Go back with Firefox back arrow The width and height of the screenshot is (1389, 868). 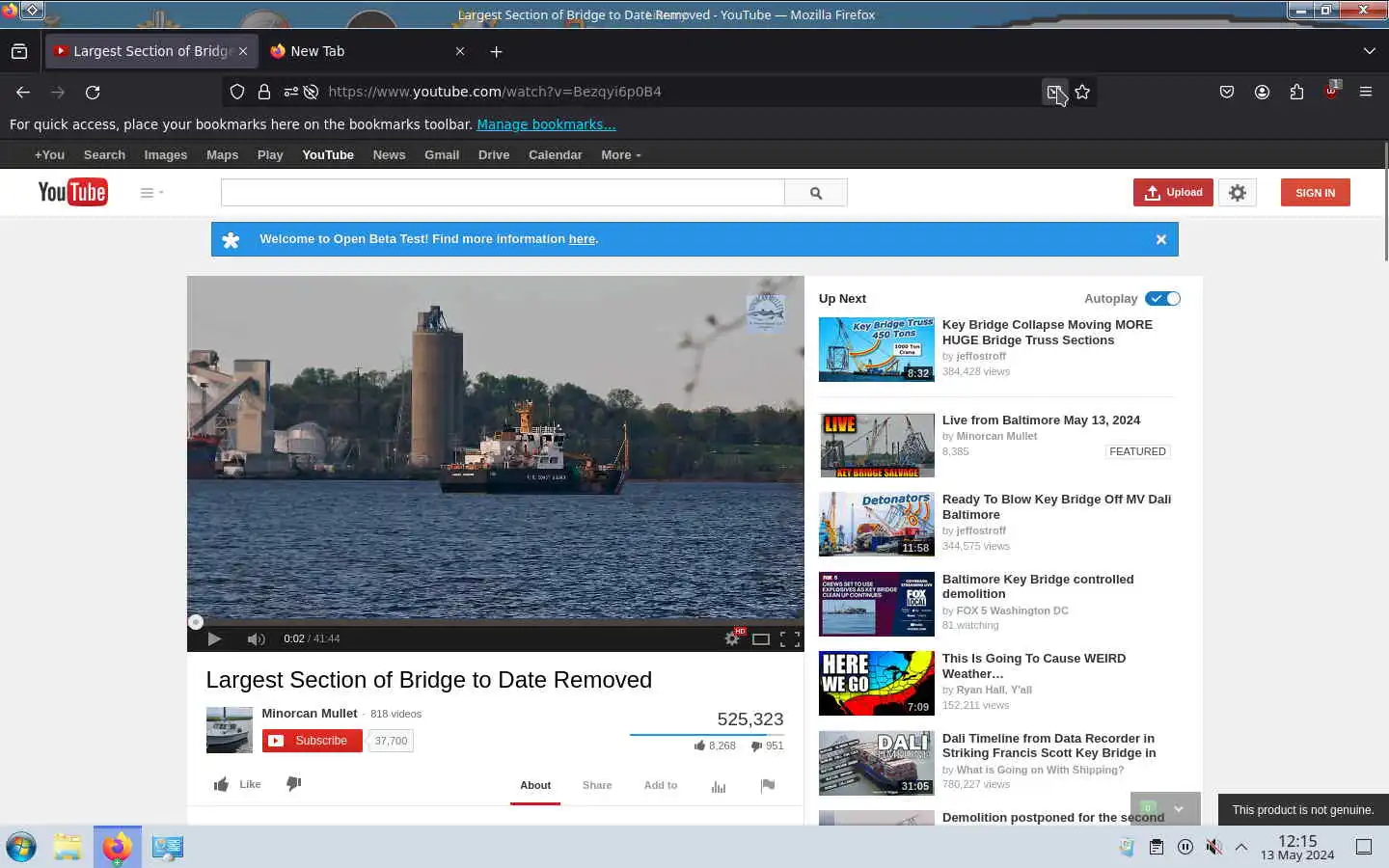pos(23,93)
